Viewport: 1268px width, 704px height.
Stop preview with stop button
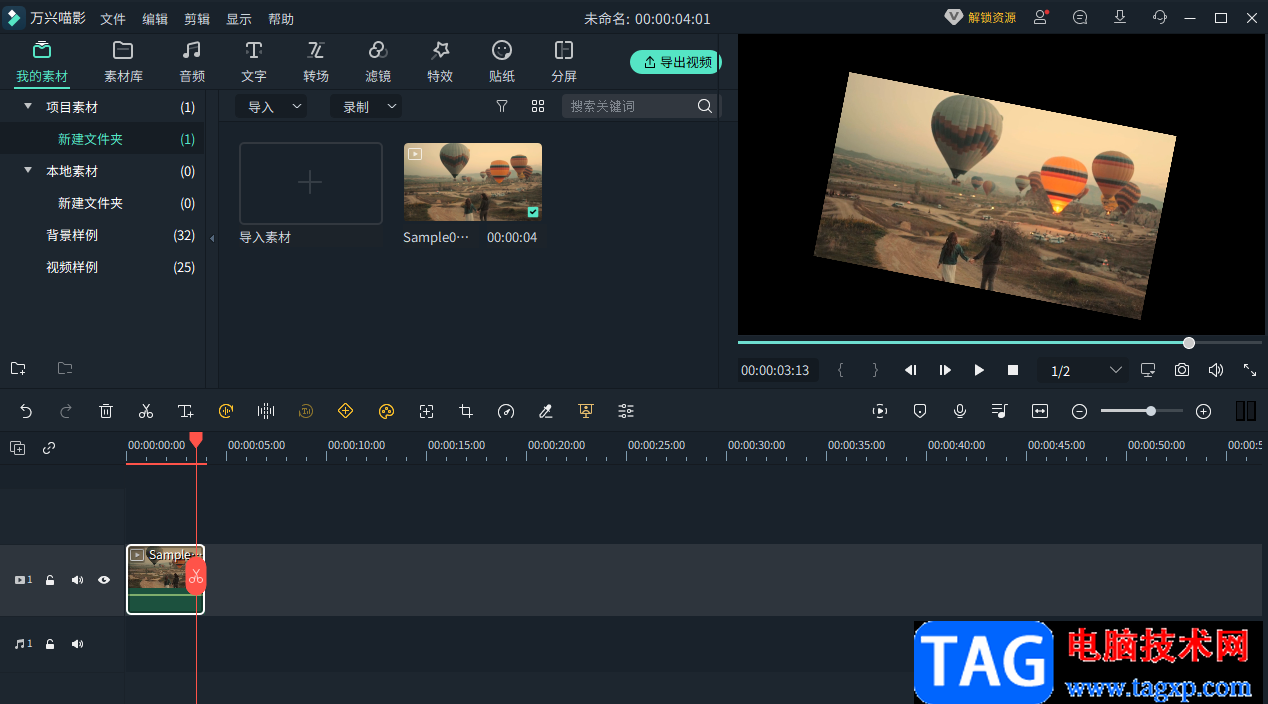tap(1013, 370)
